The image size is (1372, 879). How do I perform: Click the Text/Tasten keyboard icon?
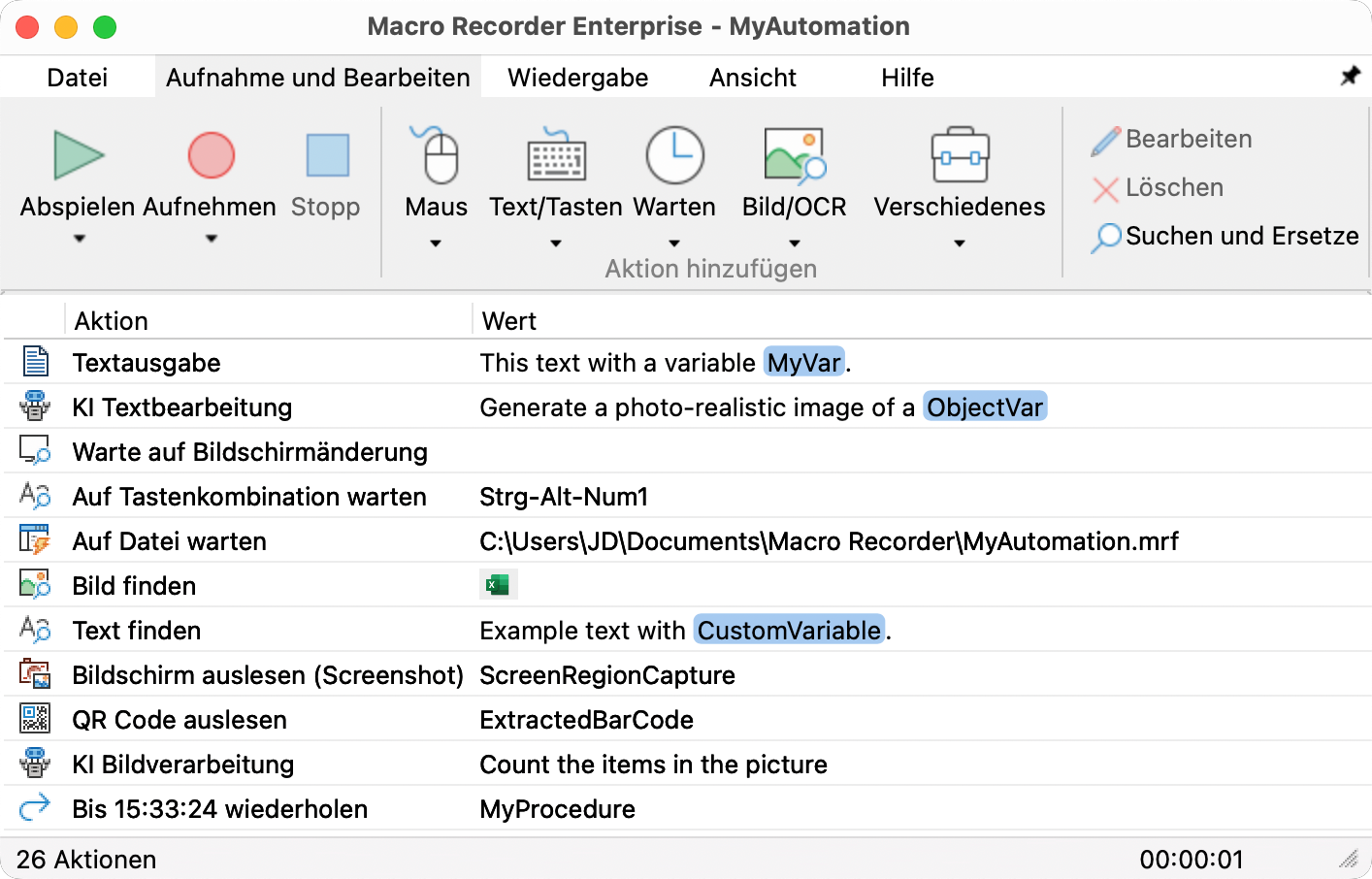pos(555,155)
